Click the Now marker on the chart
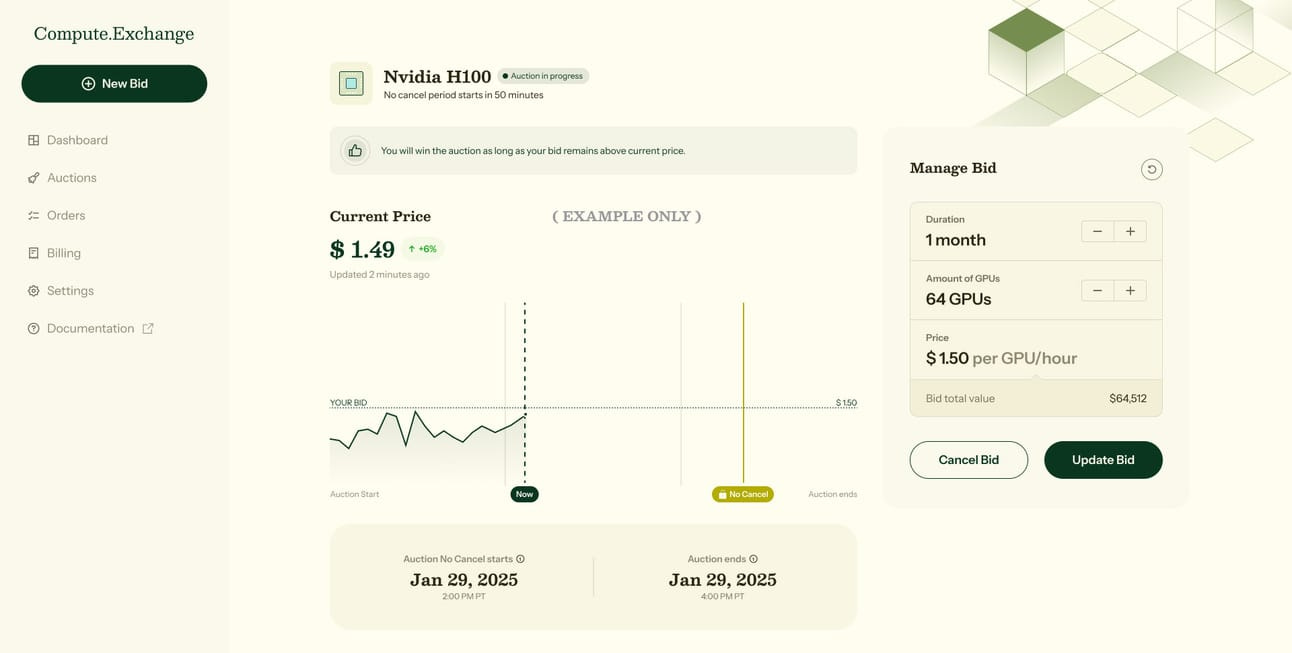 (524, 494)
